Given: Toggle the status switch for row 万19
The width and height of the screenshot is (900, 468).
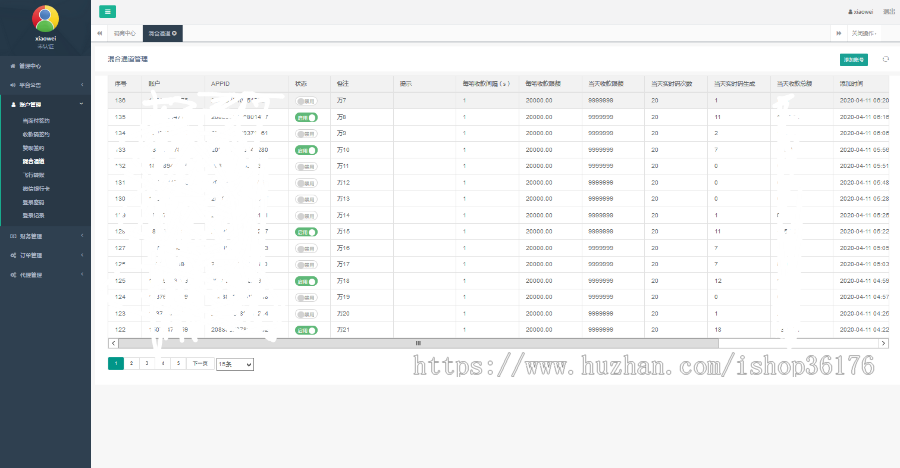Looking at the screenshot, I should coord(306,297).
